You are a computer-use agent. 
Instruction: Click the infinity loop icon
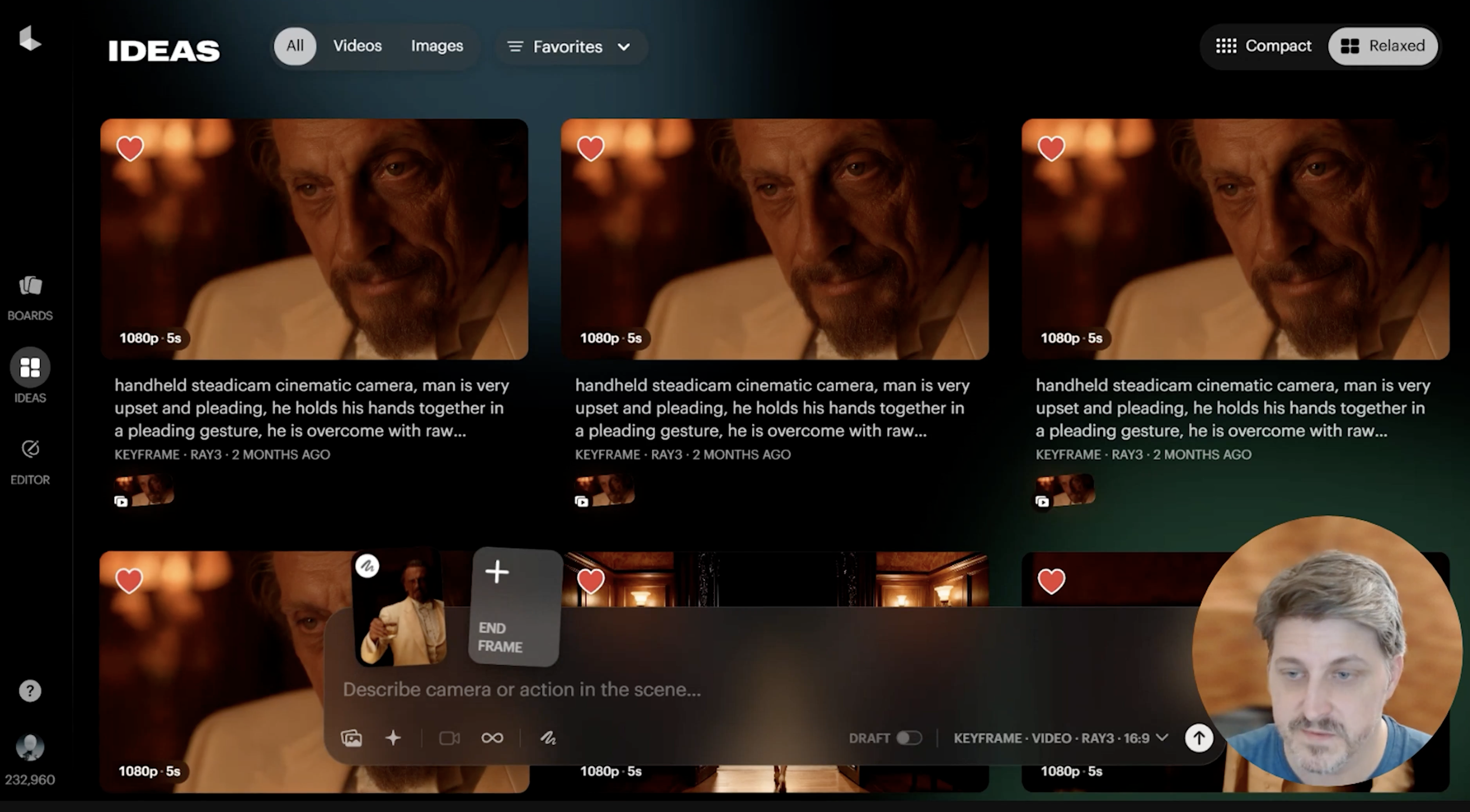coord(492,737)
